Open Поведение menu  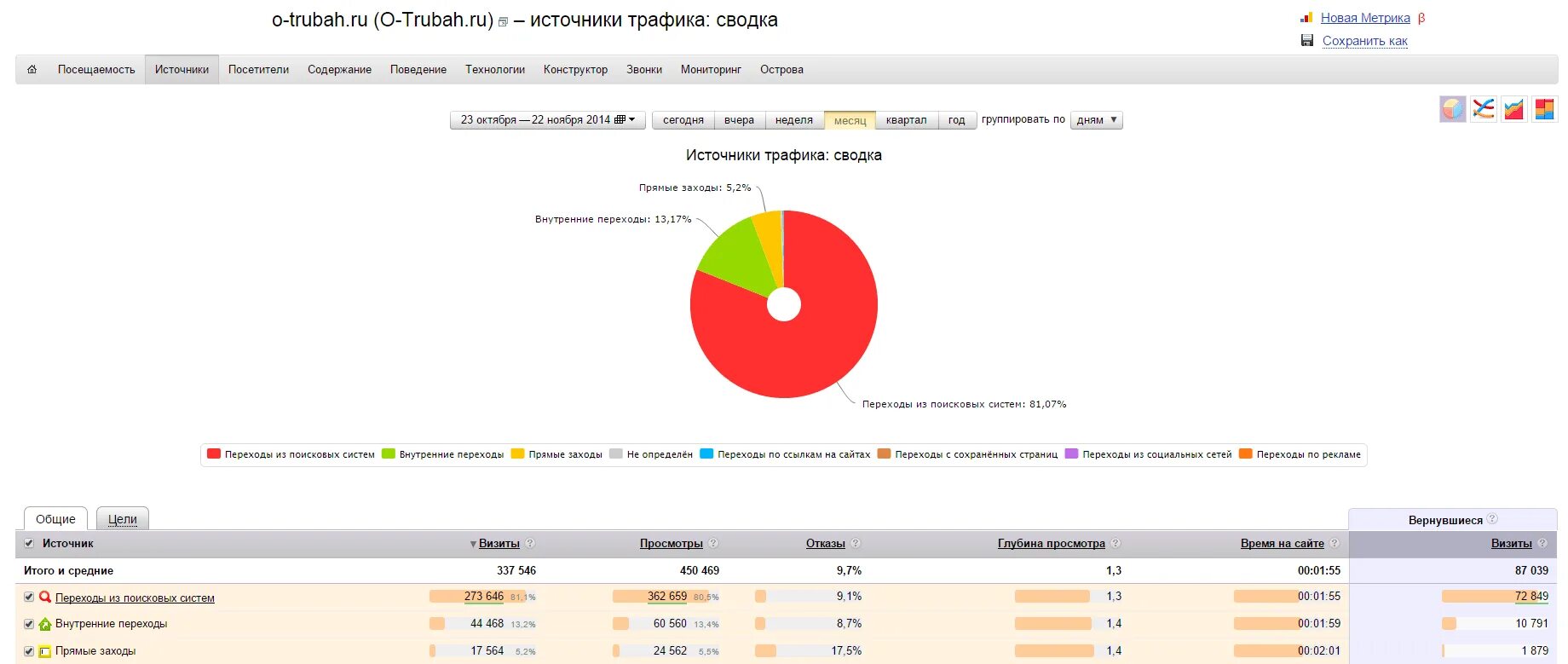(418, 70)
